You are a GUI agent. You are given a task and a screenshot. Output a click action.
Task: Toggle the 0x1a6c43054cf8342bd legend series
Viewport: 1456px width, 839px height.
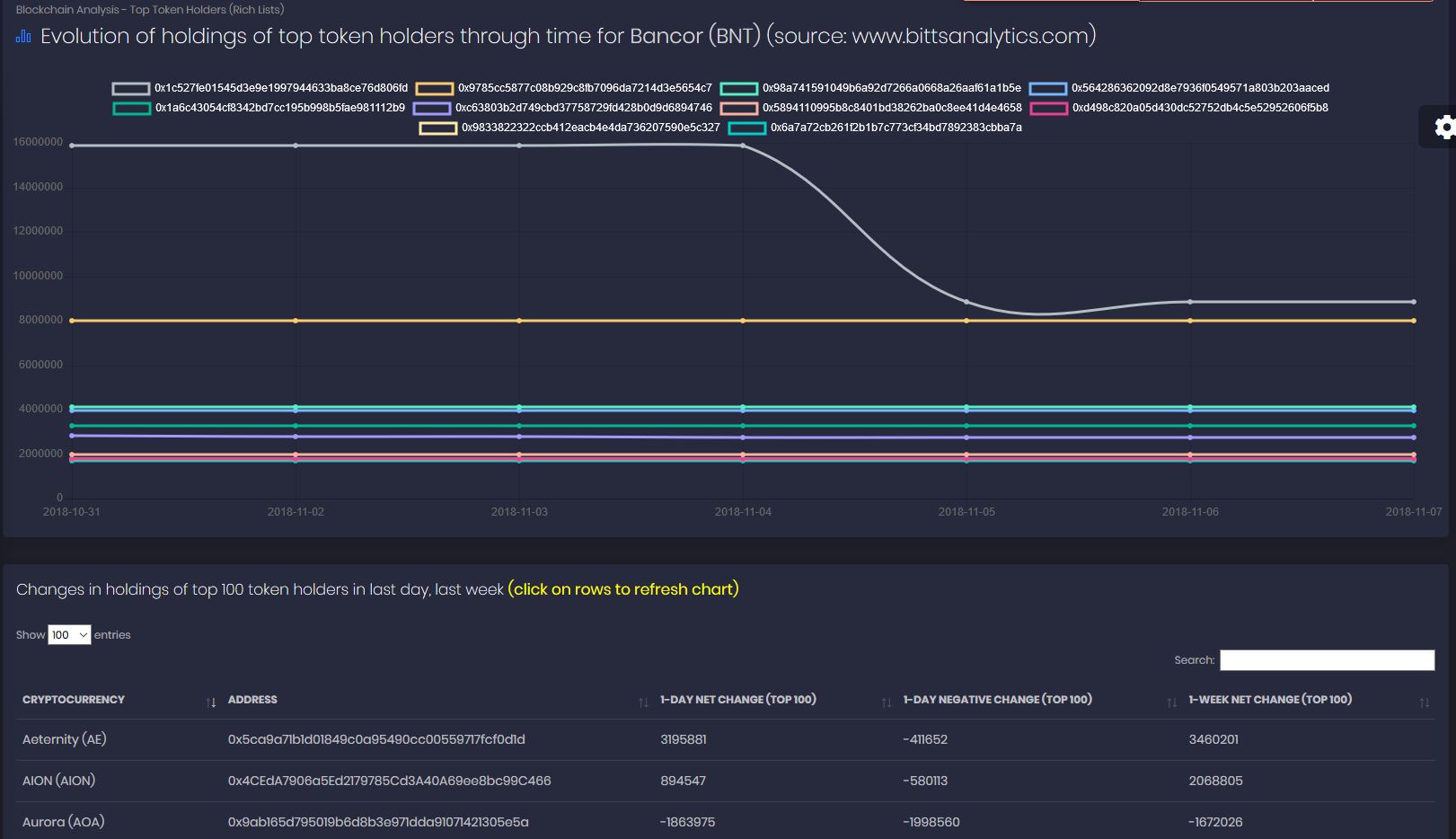(x=260, y=108)
